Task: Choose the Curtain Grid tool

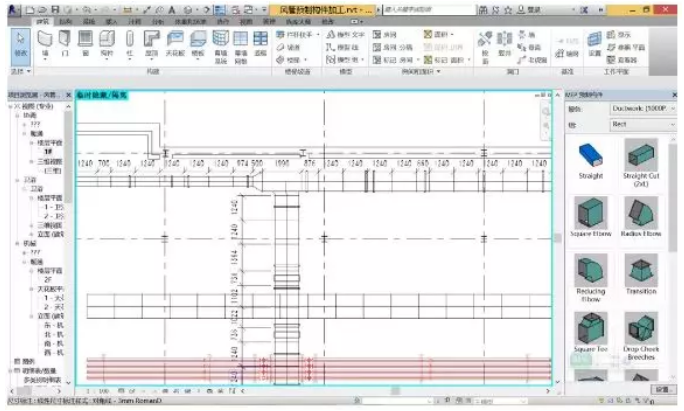Action: point(240,47)
